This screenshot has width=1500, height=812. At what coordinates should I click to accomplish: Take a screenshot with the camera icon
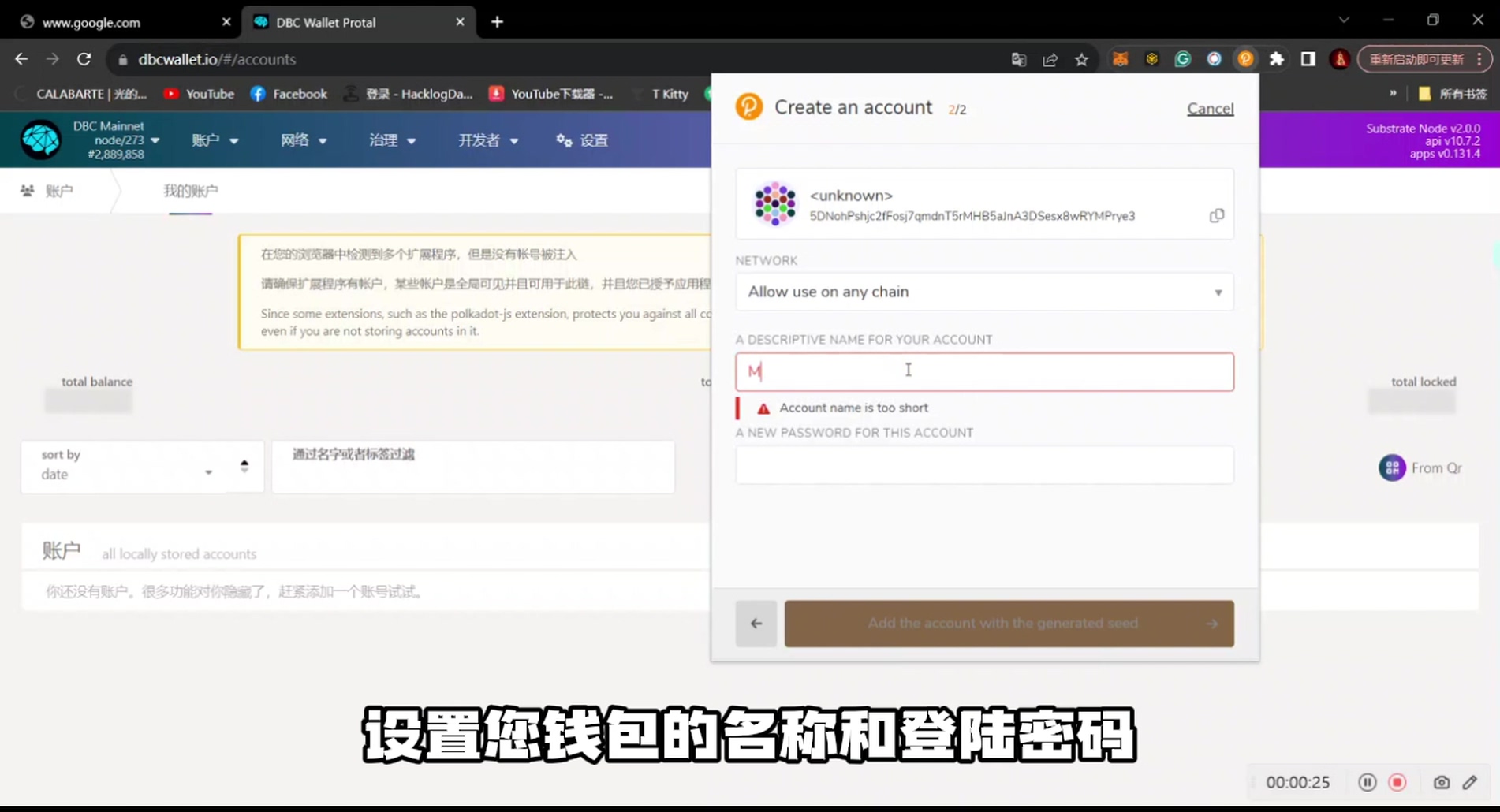click(x=1441, y=782)
